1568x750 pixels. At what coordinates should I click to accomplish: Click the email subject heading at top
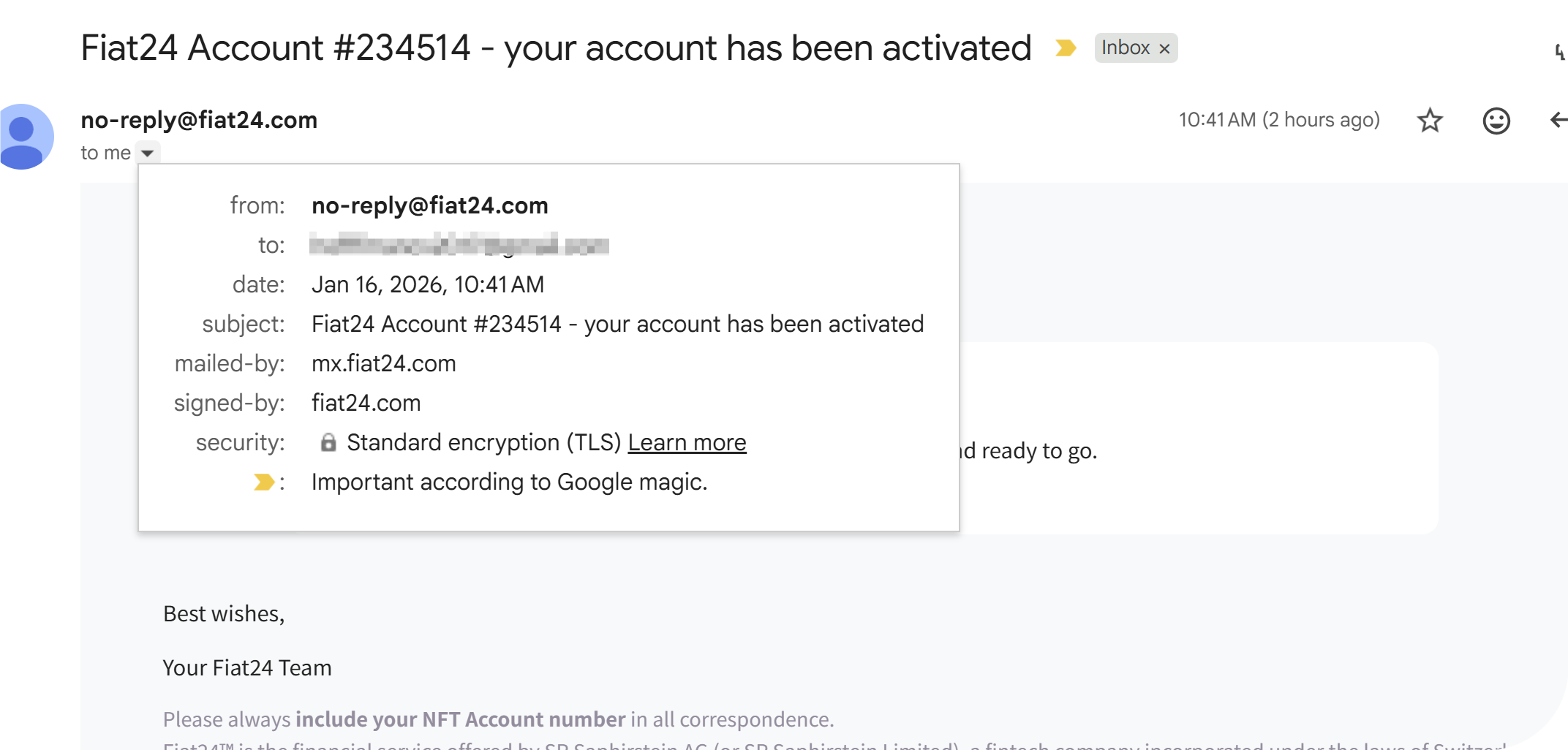pos(556,48)
